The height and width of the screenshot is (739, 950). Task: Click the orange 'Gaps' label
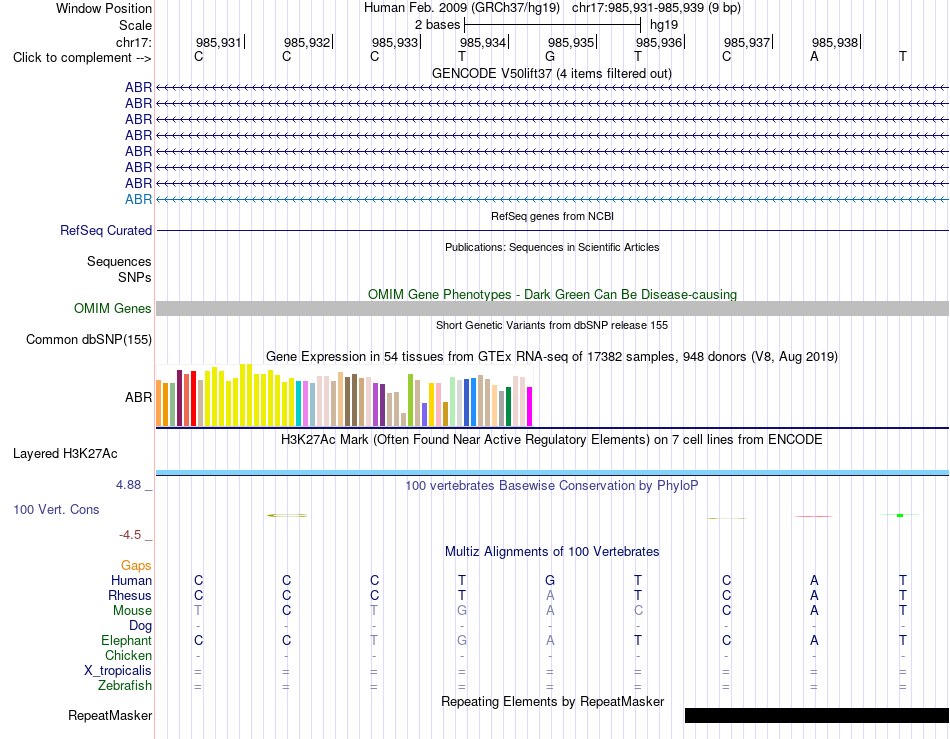pos(136,565)
